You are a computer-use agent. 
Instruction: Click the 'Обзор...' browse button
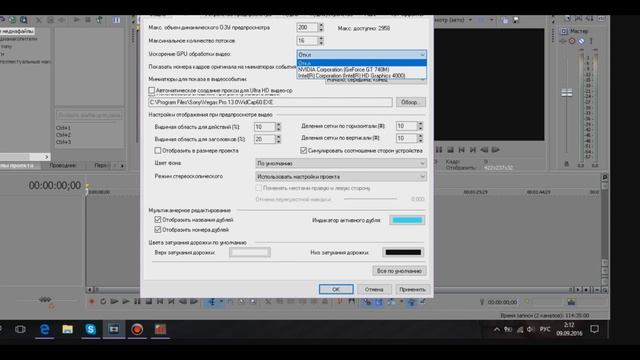click(x=410, y=102)
